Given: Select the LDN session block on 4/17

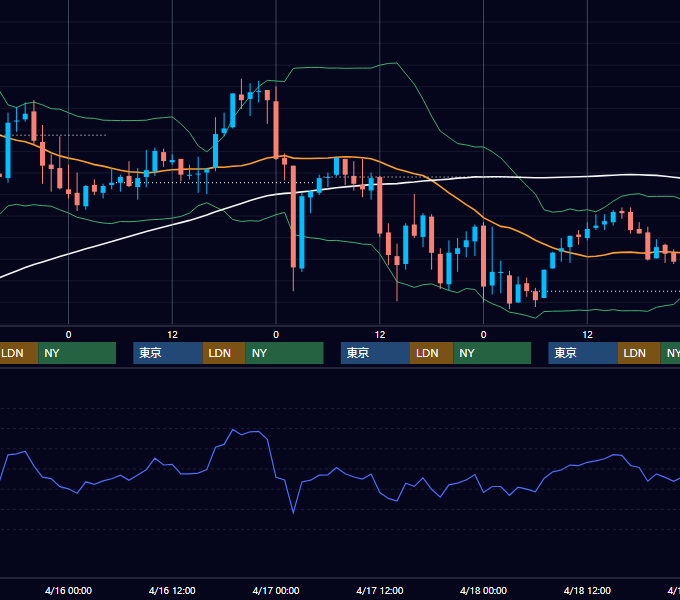Looking at the screenshot, I should tap(432, 353).
